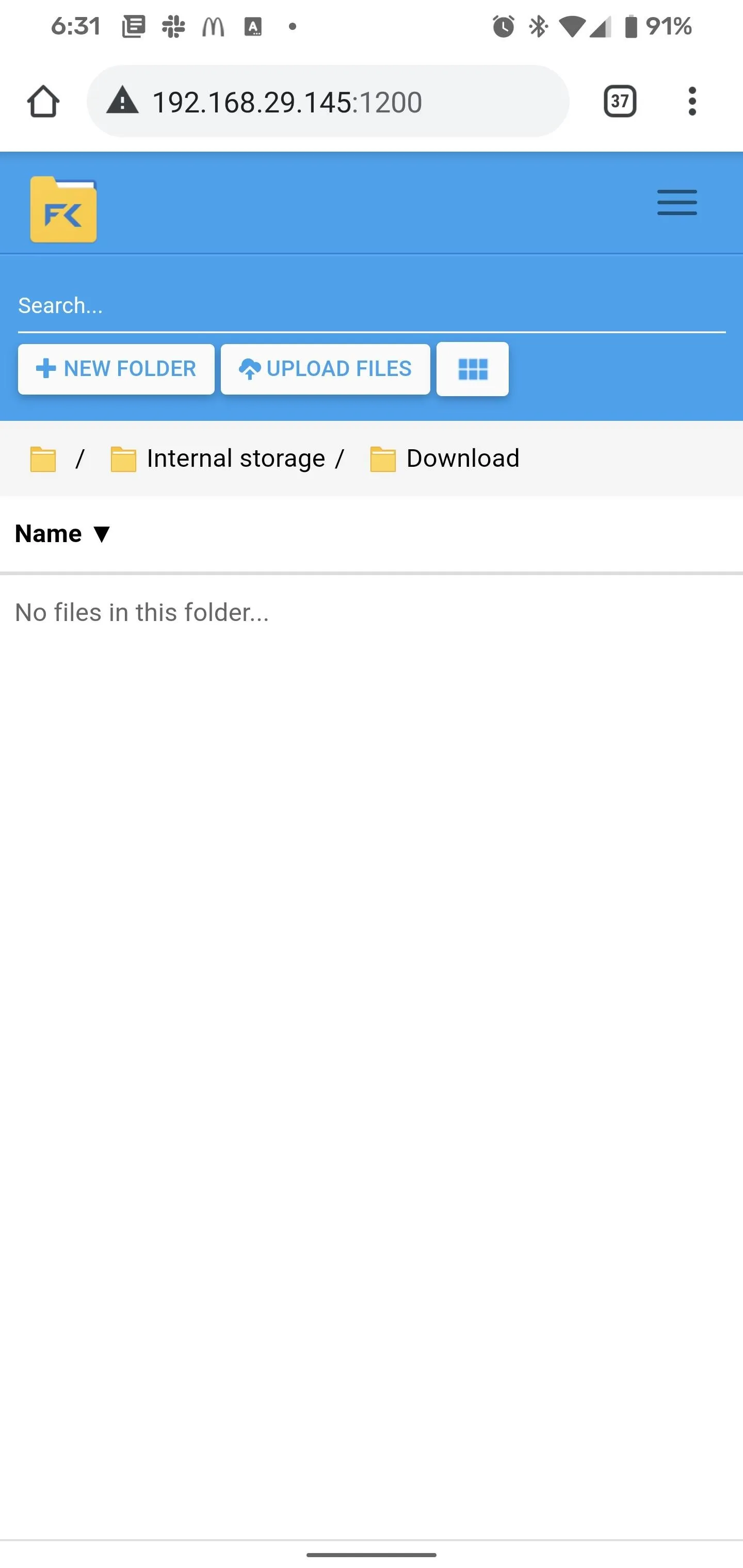
Task: Open the hamburger navigation menu
Action: pos(676,202)
